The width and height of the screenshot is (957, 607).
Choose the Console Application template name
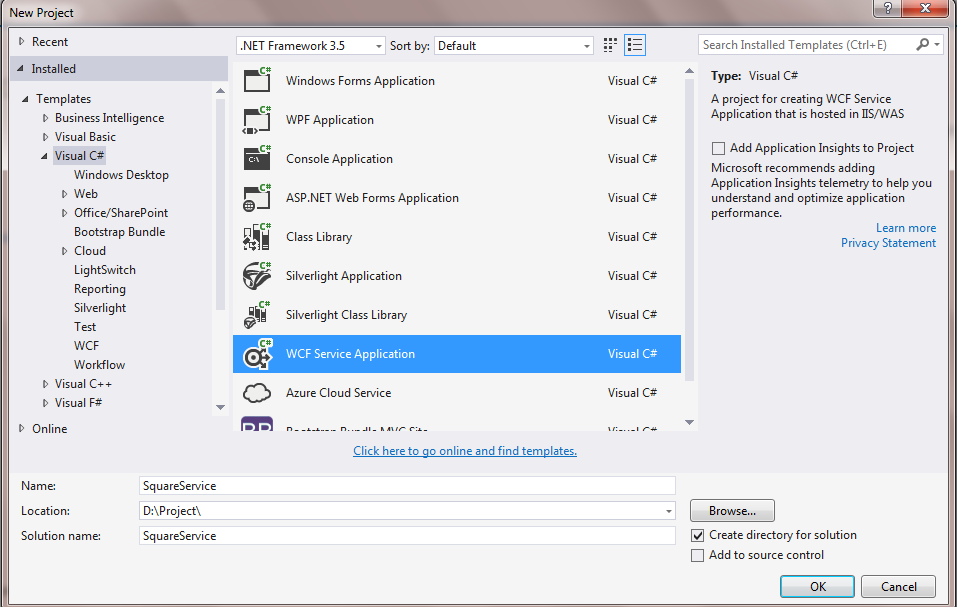coord(339,159)
